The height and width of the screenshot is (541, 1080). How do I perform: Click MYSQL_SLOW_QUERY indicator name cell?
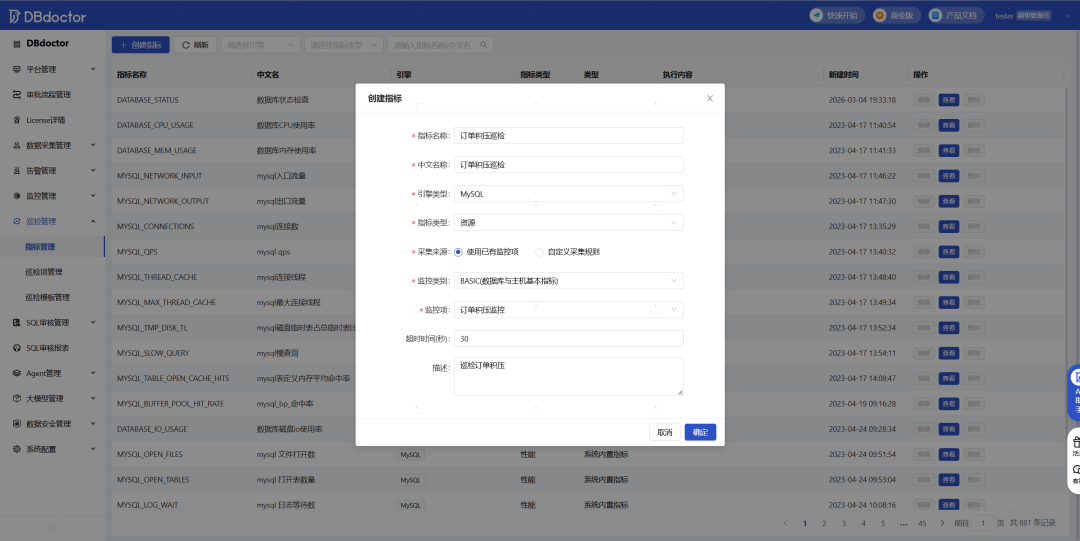(x=153, y=353)
